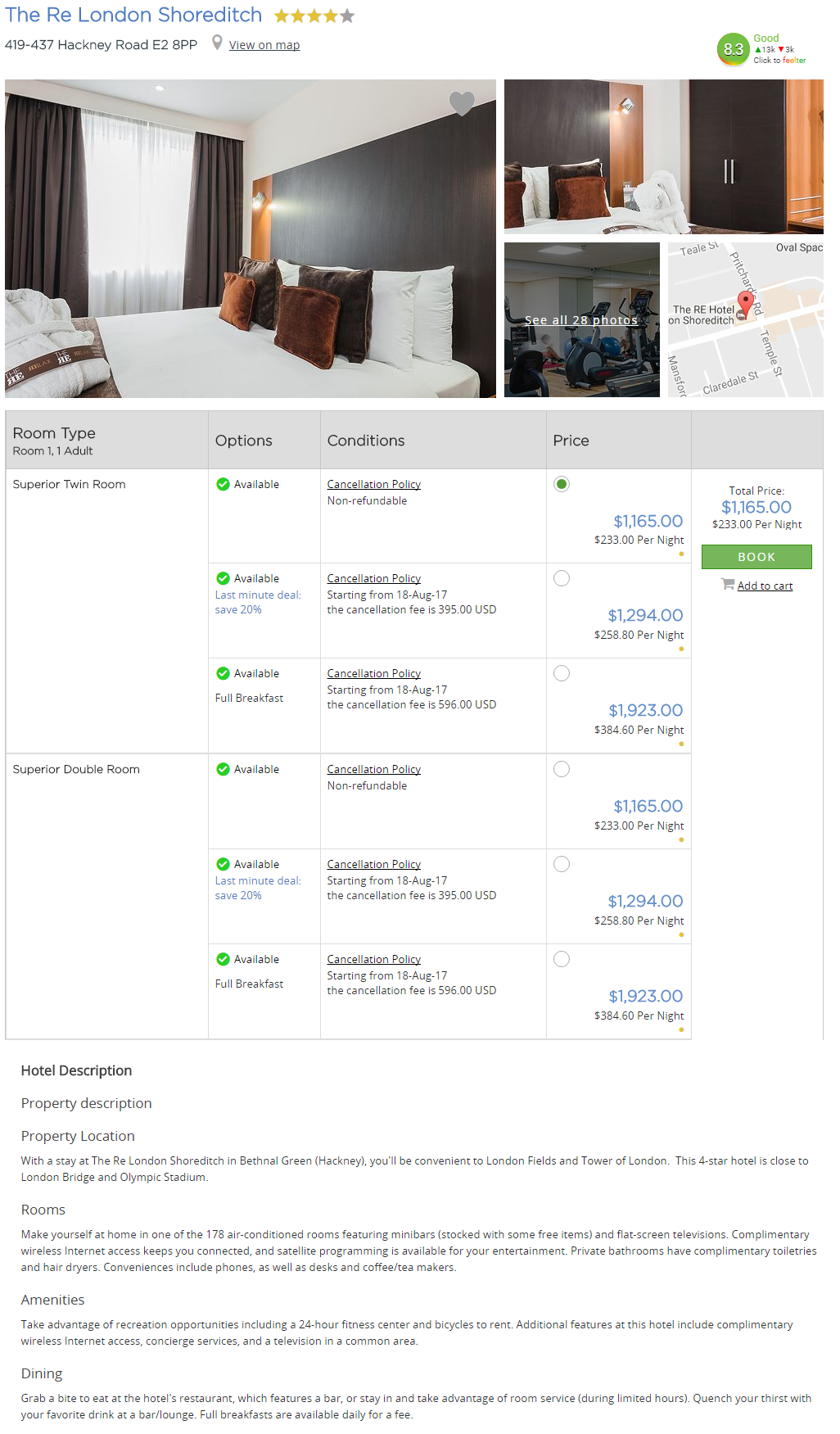Click Last minute deal save 20% in Double Room
This screenshot has height=1434, width=840.
(x=258, y=888)
